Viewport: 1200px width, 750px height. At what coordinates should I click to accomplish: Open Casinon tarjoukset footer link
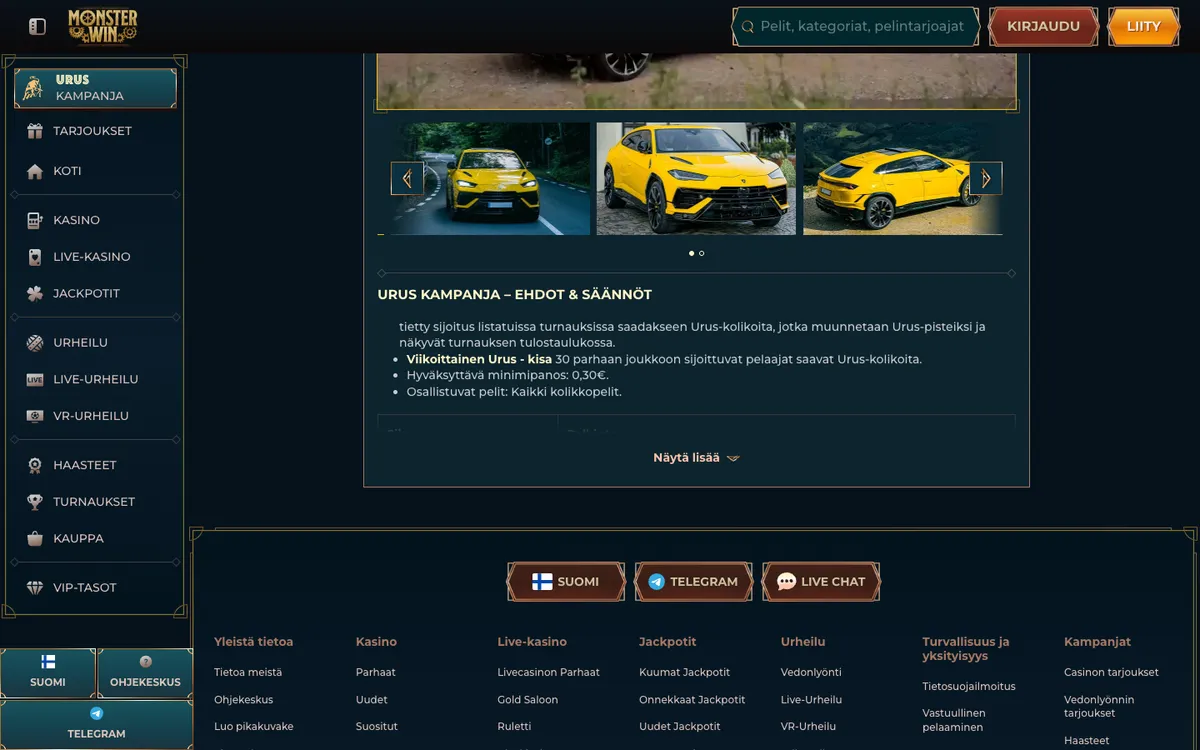click(1111, 673)
